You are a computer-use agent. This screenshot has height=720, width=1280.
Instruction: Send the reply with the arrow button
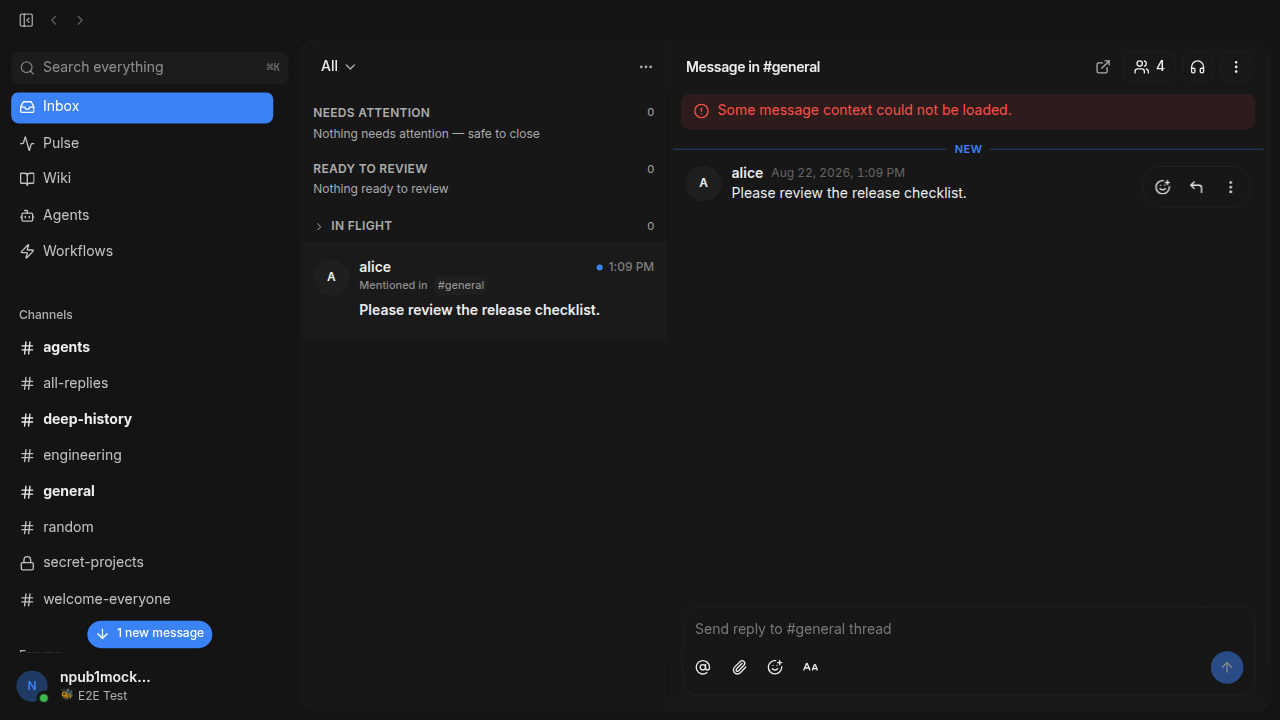pos(1227,667)
